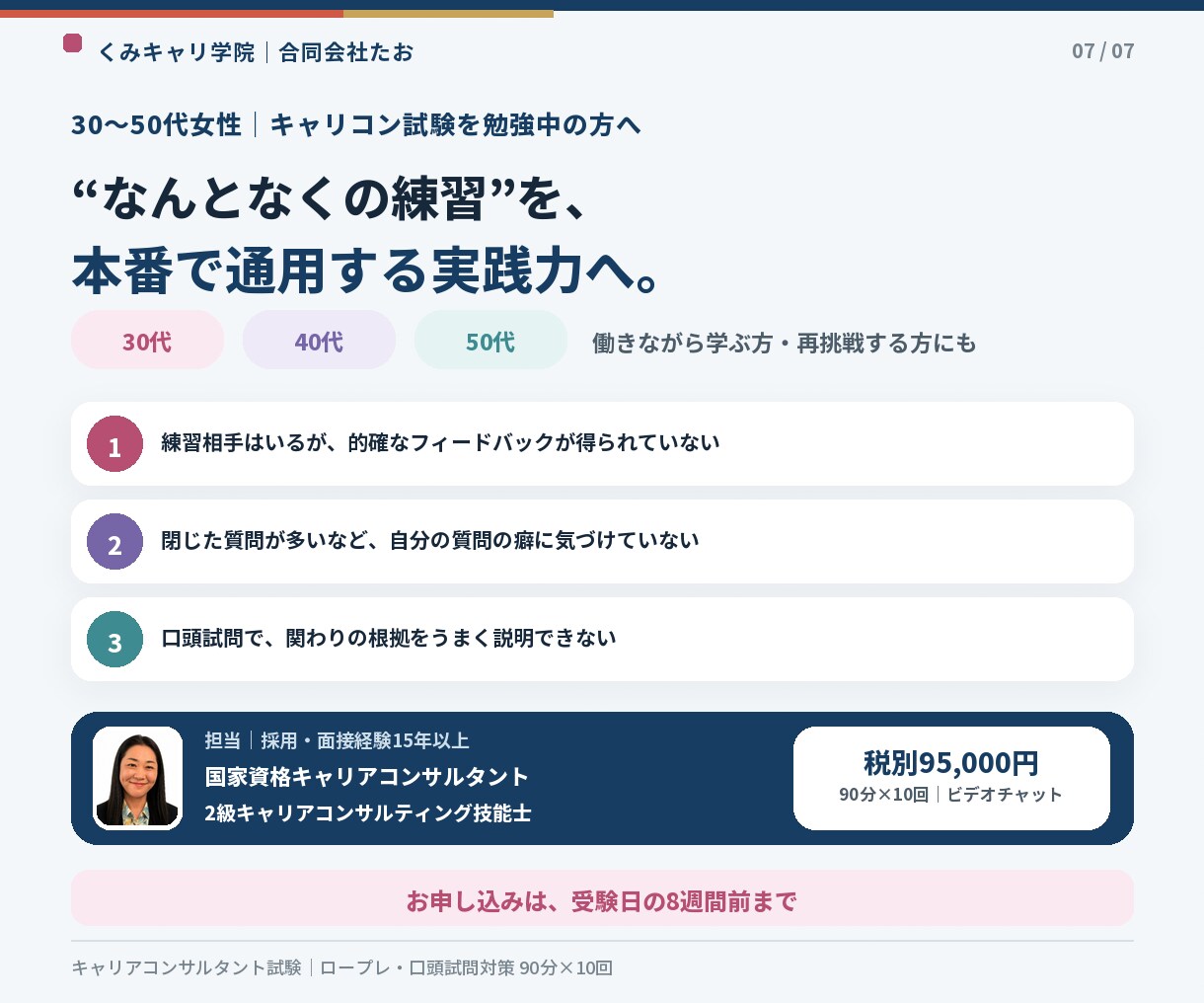Screen dimensions: 1204x1003
Task: Click the consultant's portrait photo
Action: coord(138,778)
